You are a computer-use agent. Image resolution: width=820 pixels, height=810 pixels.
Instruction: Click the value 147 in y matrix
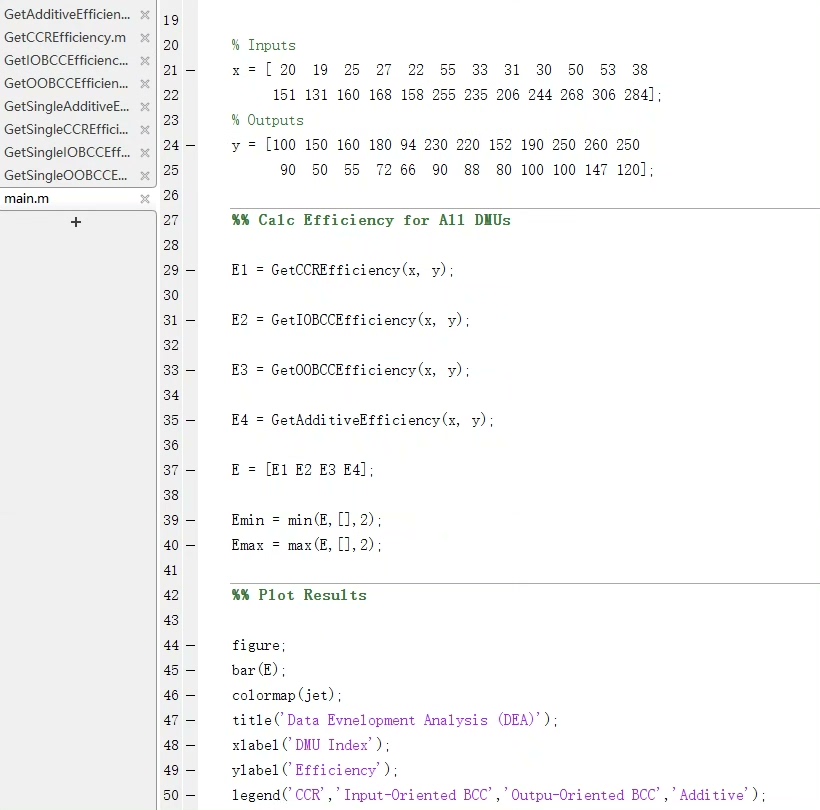click(596, 170)
